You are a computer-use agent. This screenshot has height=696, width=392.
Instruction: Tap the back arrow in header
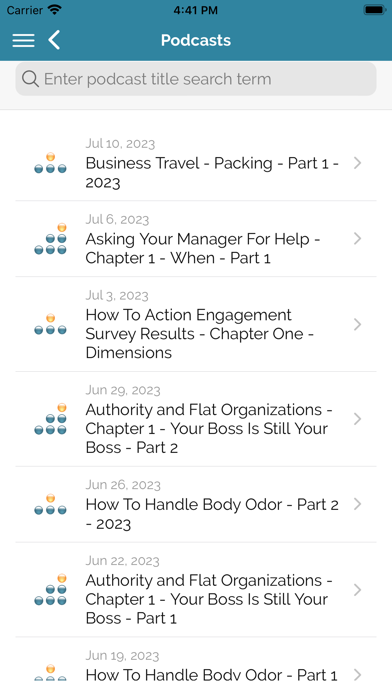tap(54, 40)
